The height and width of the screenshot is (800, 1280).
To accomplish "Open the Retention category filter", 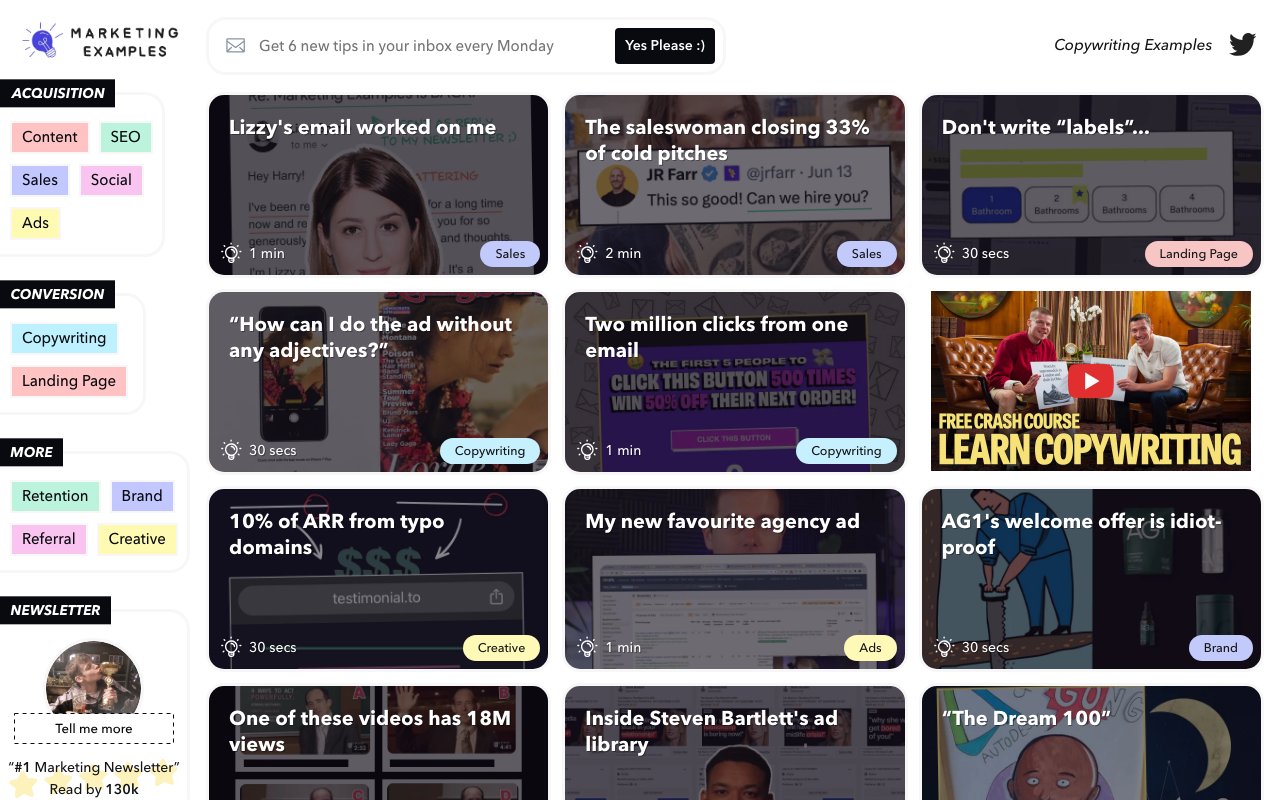I will click(x=55, y=496).
